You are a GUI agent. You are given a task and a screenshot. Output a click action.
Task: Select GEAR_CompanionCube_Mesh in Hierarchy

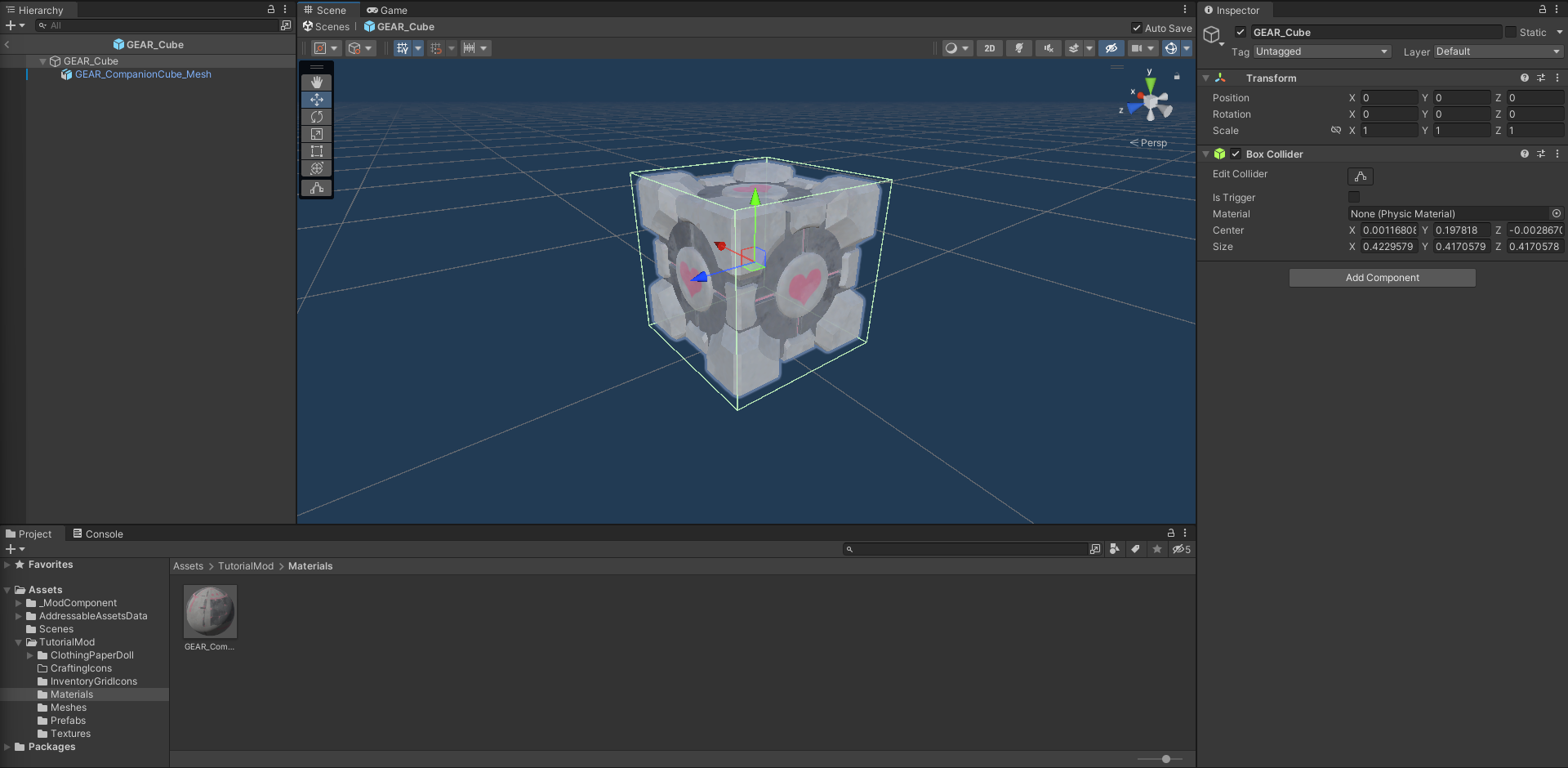pyautogui.click(x=143, y=74)
